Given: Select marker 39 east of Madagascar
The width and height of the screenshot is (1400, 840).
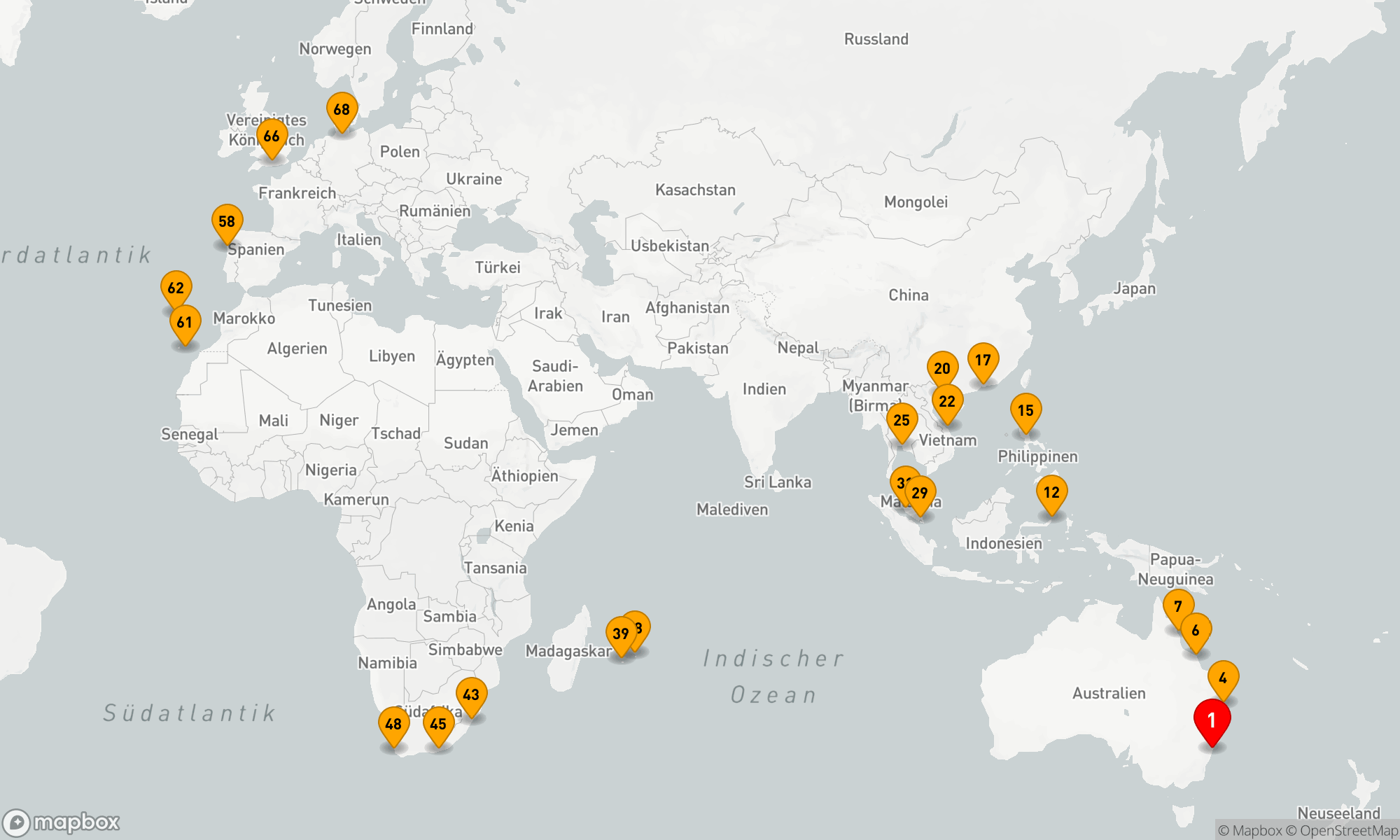Looking at the screenshot, I should [620, 633].
